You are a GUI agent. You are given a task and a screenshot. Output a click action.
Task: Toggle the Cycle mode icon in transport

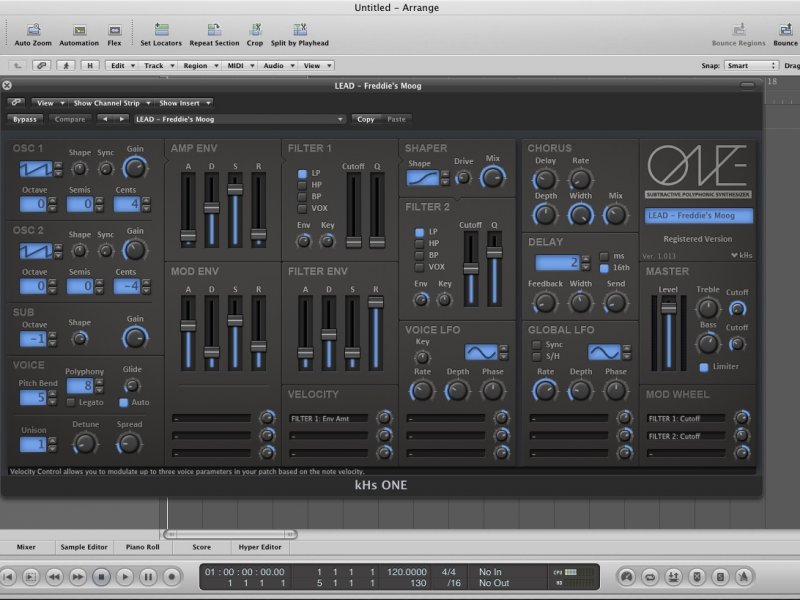click(x=650, y=577)
